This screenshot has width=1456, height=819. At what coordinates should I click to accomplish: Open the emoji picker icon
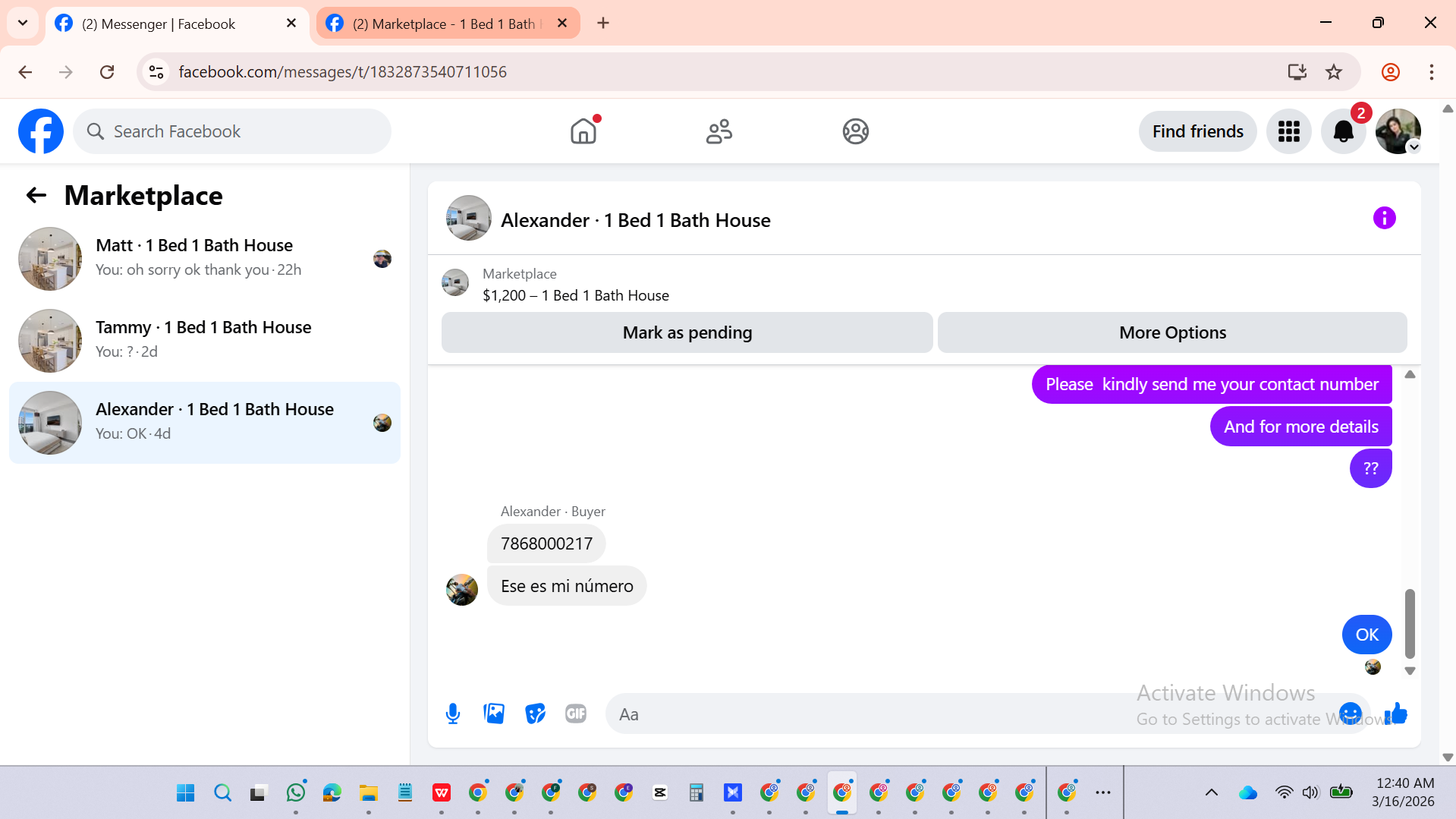(x=1351, y=713)
